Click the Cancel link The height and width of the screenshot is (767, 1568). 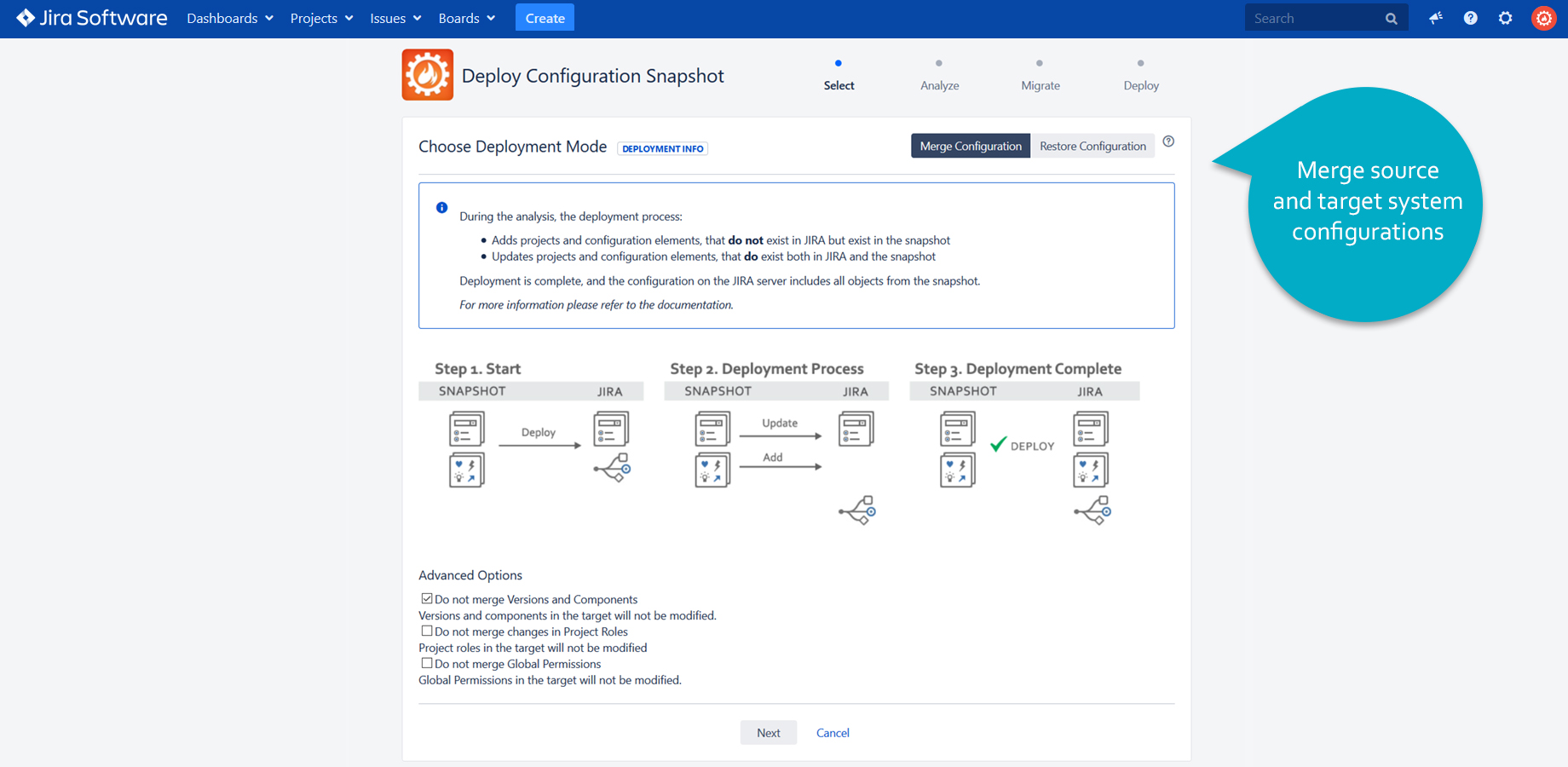(x=833, y=733)
